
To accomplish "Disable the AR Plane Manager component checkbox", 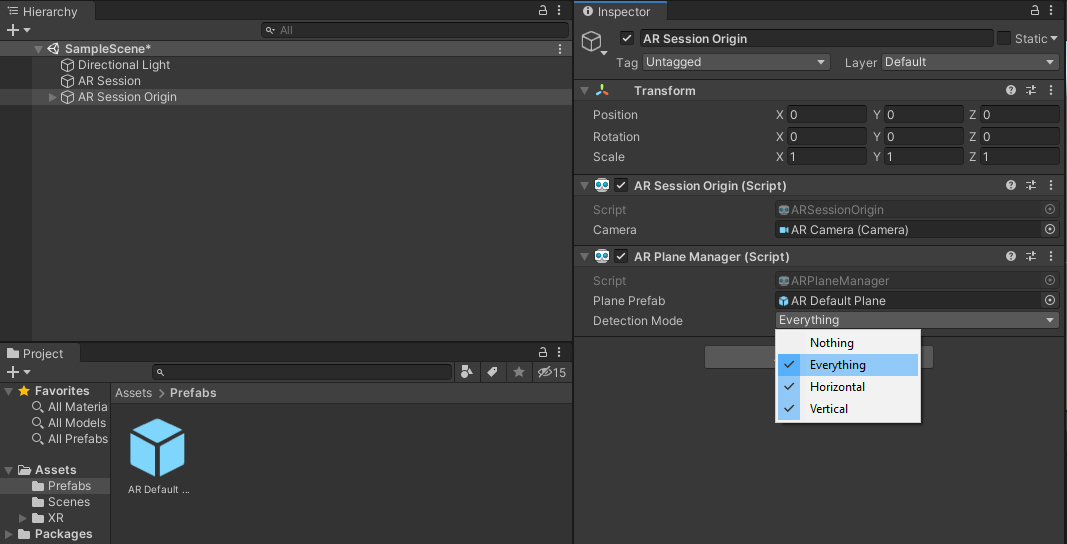I will pyautogui.click(x=621, y=257).
